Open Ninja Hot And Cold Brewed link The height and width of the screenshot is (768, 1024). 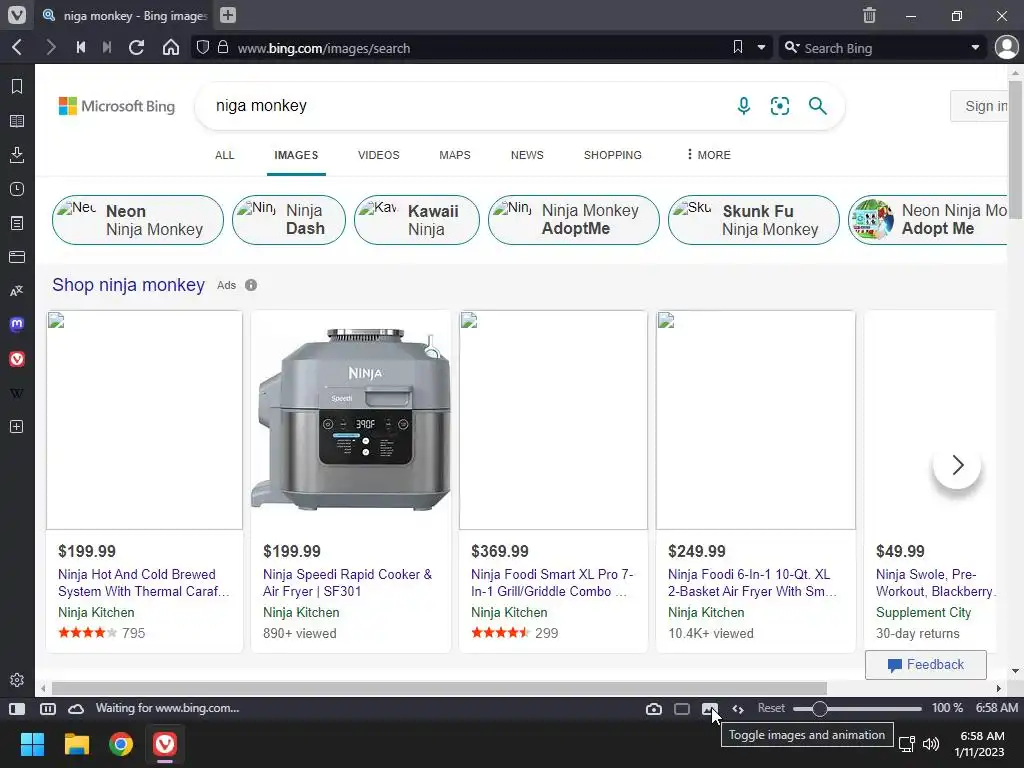tap(144, 583)
